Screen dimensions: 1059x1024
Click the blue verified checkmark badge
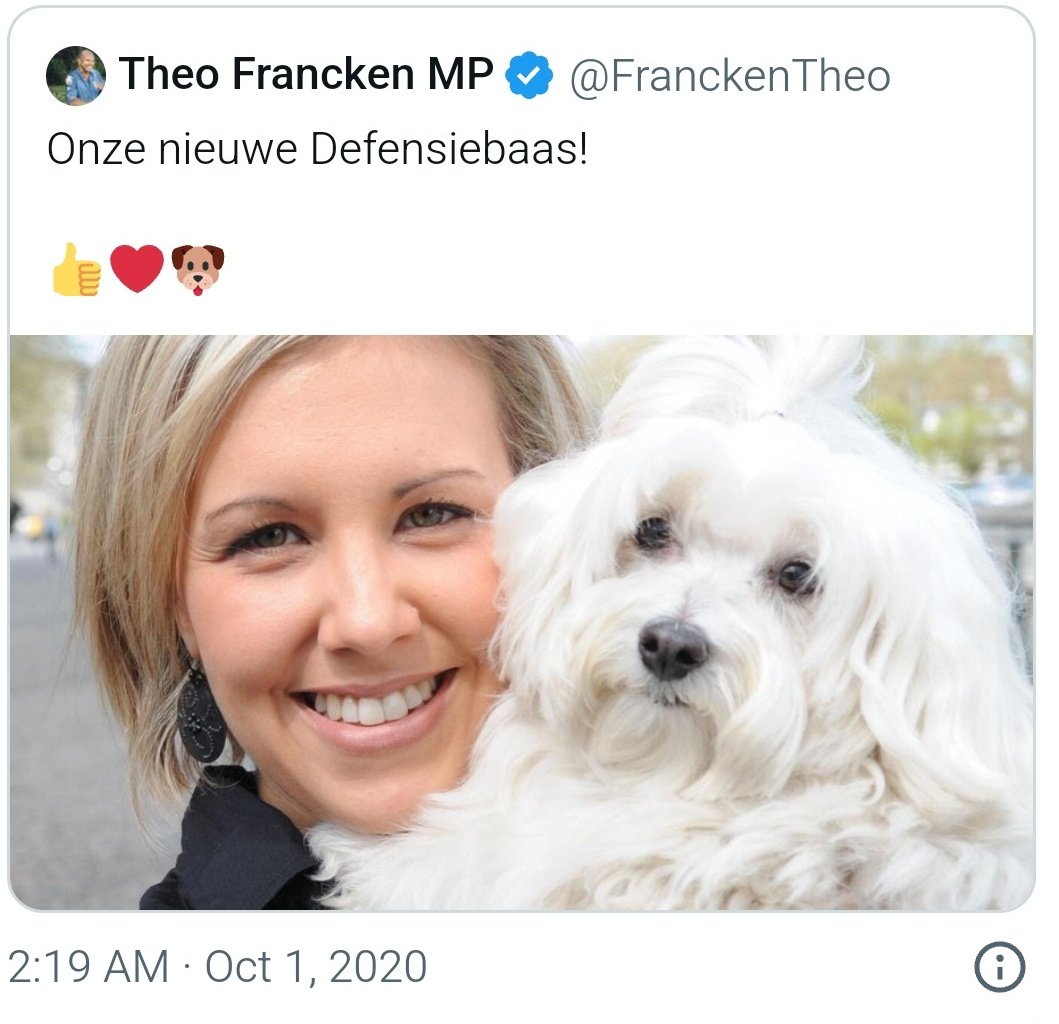click(529, 75)
